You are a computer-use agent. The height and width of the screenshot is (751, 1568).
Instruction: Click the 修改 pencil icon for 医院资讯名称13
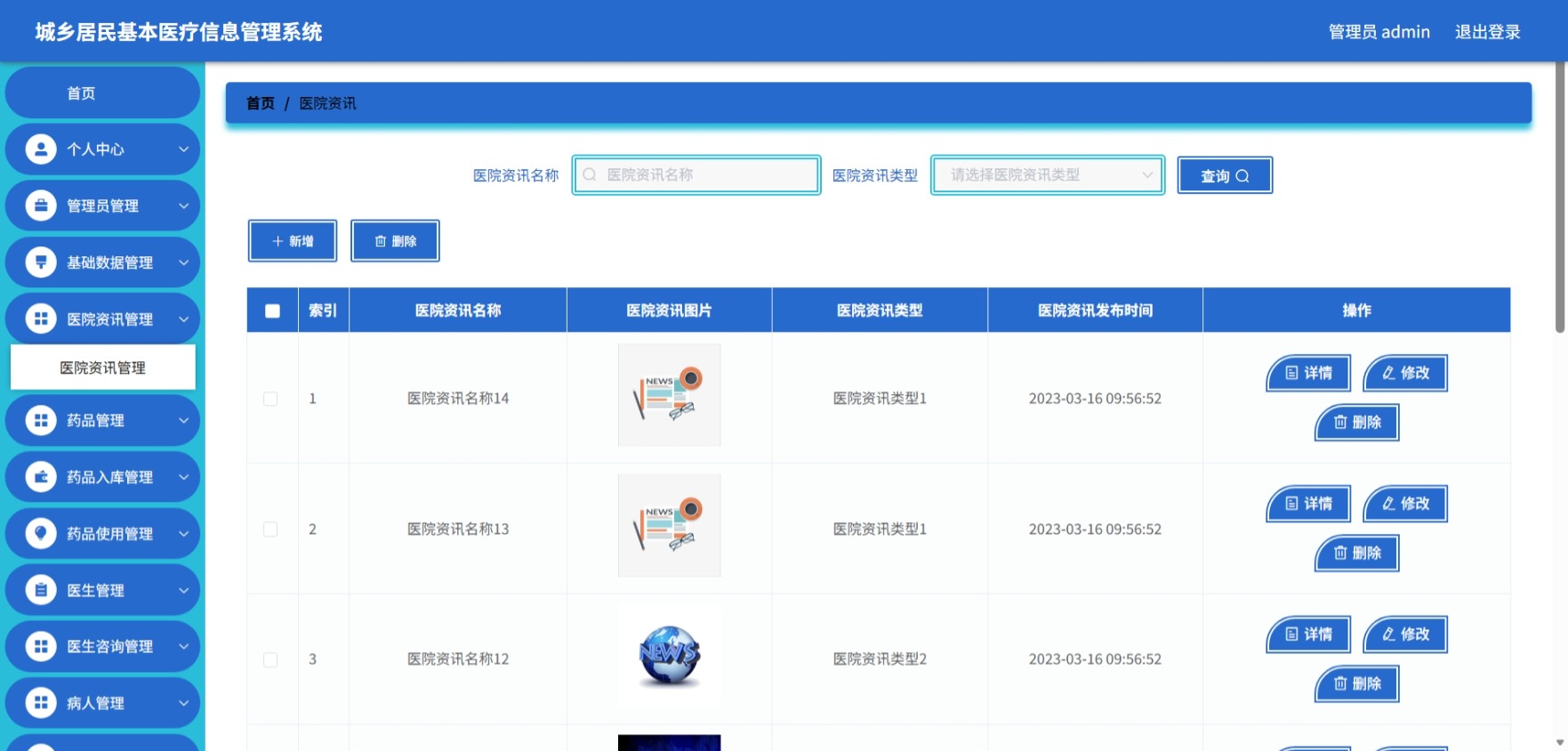coord(1389,504)
